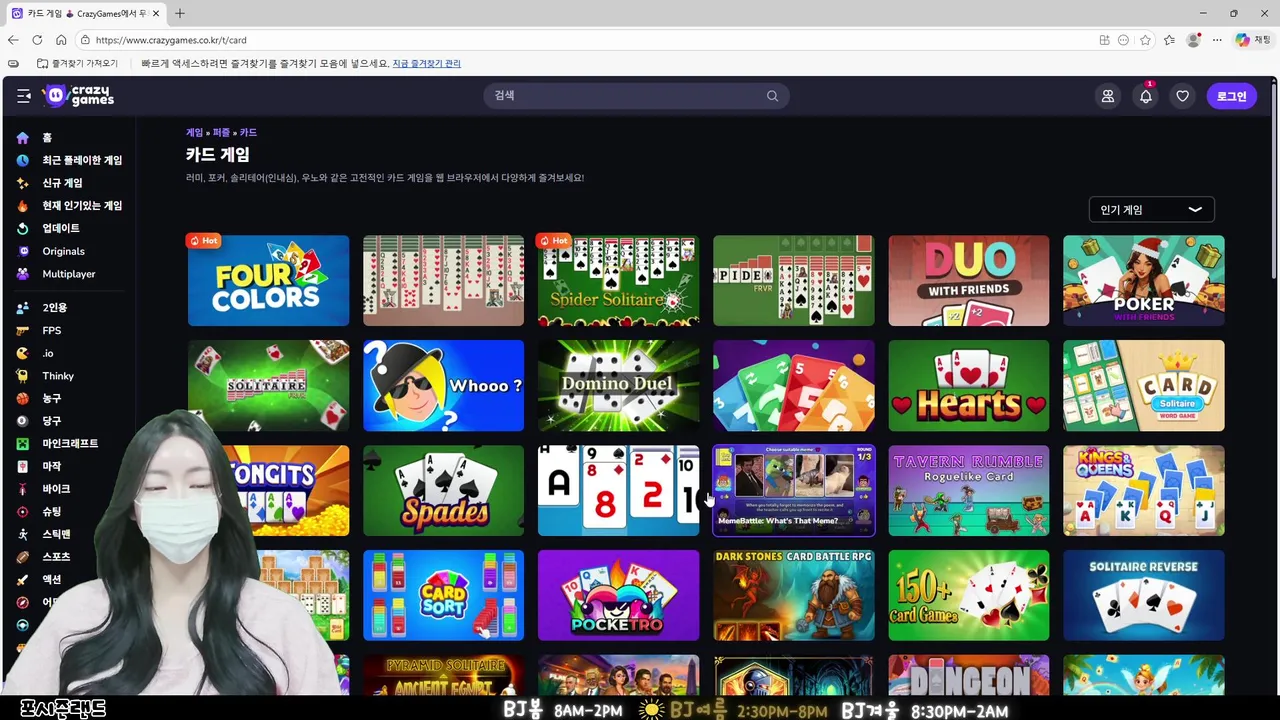Expand the 인기 게임 sort dropdown

coord(1151,210)
